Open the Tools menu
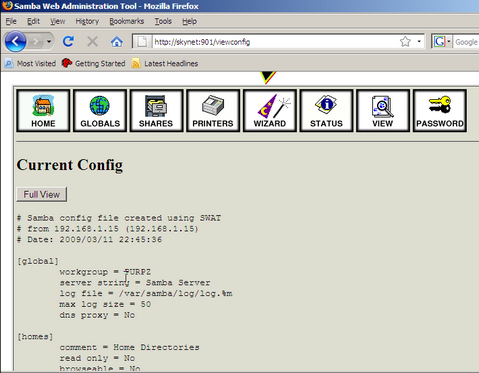The height and width of the screenshot is (373, 479). [x=163, y=21]
